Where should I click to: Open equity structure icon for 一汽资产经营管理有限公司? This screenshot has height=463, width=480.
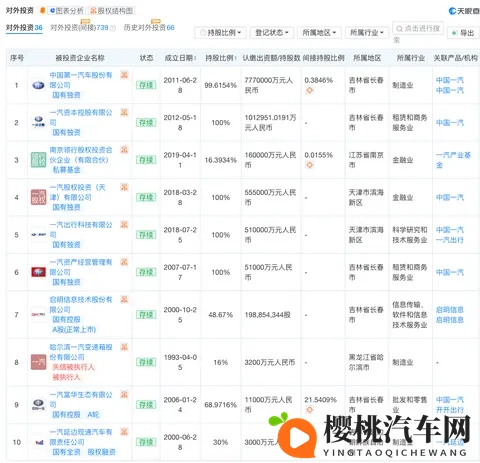click(124, 262)
